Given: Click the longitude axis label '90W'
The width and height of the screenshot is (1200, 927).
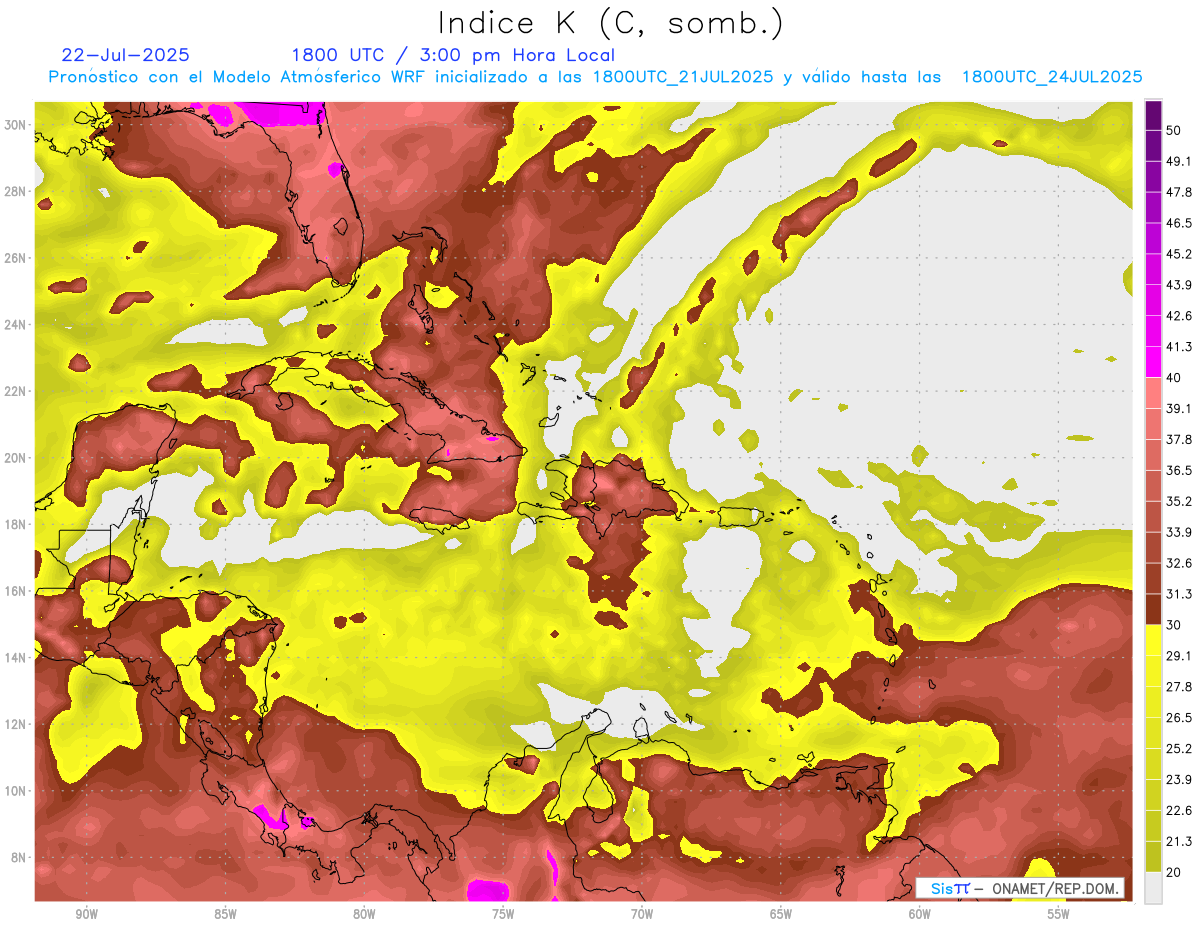Looking at the screenshot, I should 86,914.
